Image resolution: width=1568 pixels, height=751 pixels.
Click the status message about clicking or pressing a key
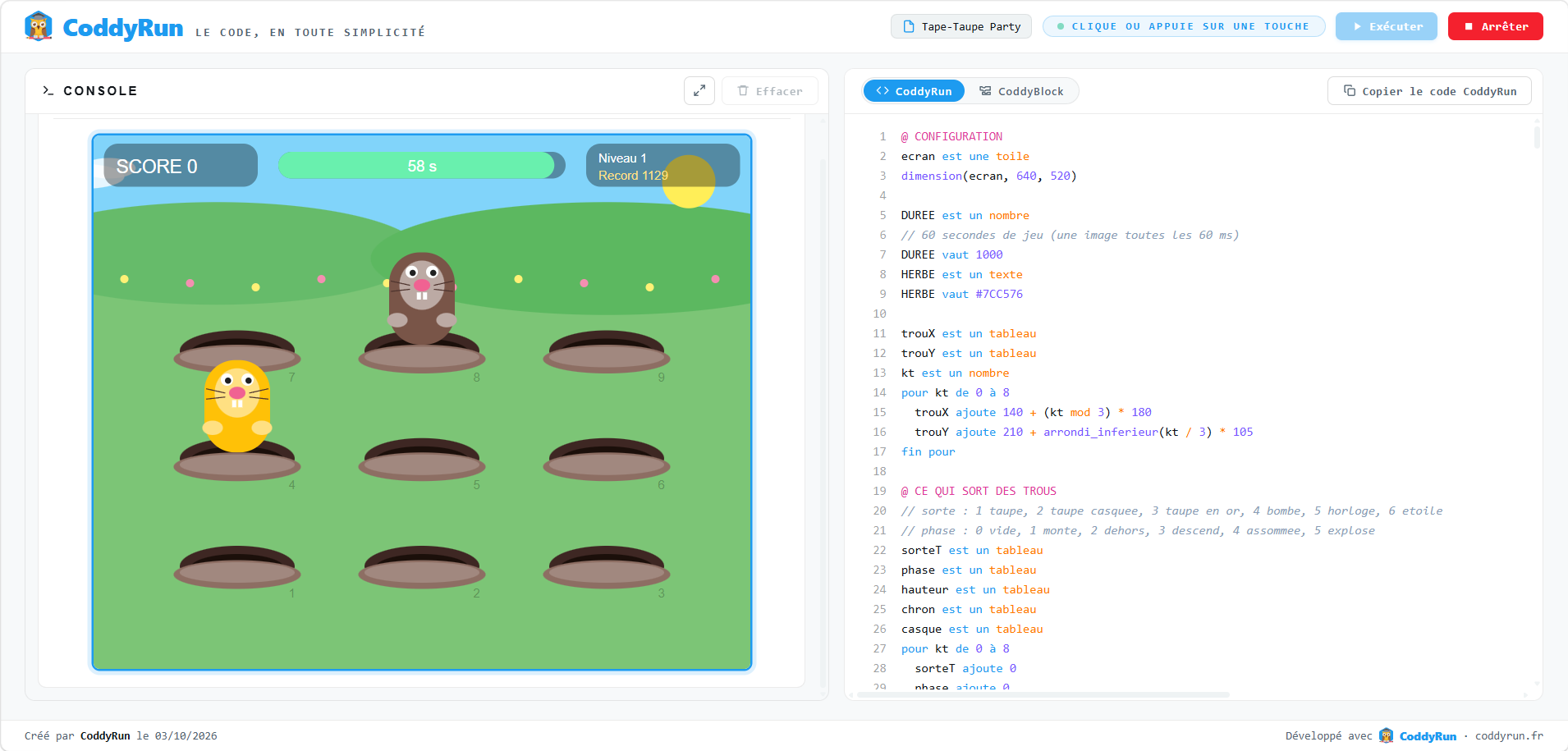tap(1184, 26)
